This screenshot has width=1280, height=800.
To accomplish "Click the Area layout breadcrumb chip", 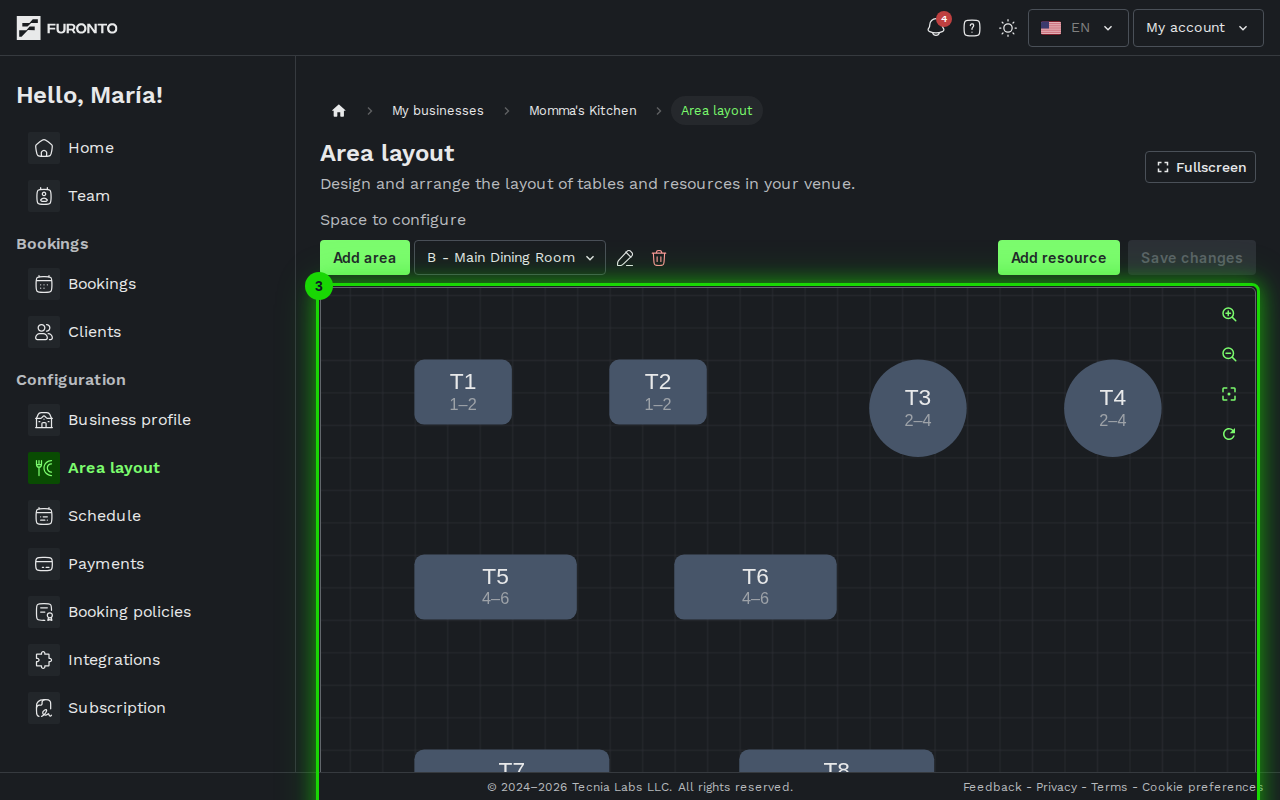I will coord(717,111).
